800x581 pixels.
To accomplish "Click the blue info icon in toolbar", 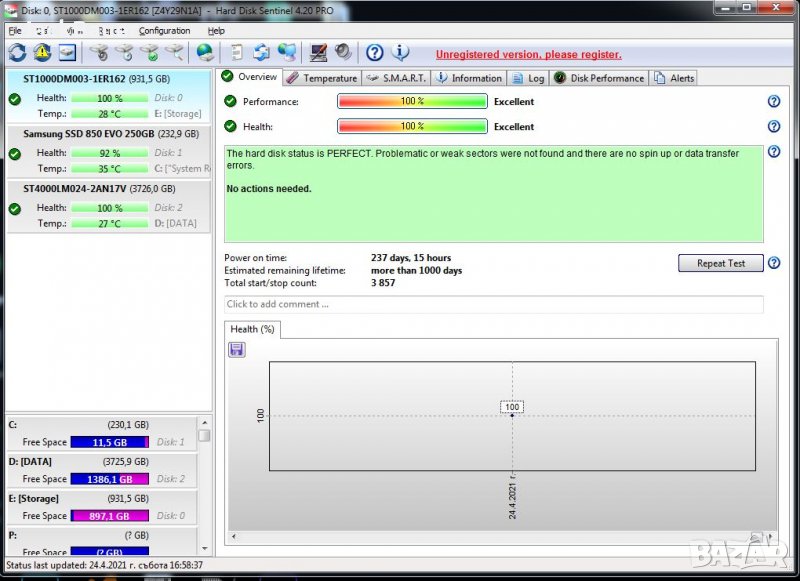I will tap(400, 53).
